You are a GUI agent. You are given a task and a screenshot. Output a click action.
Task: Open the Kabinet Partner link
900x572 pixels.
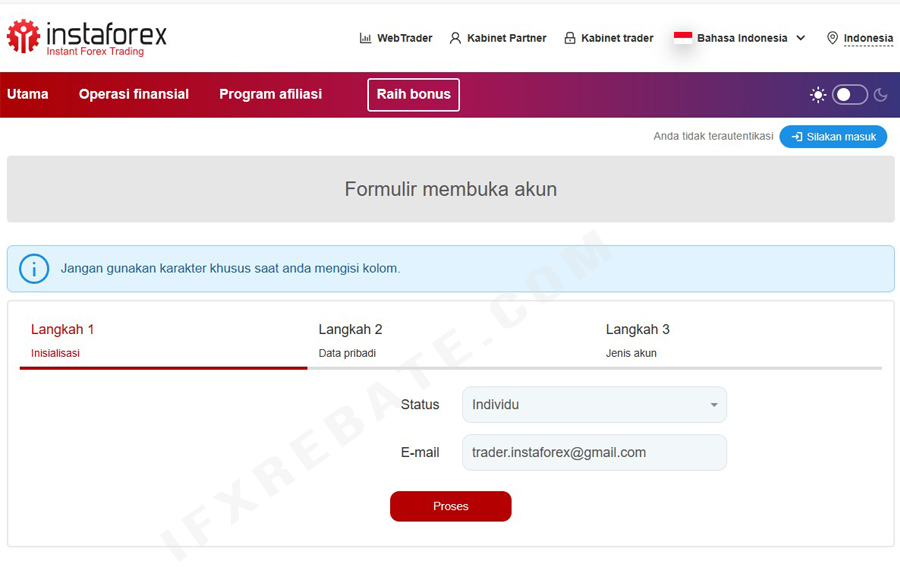click(506, 38)
